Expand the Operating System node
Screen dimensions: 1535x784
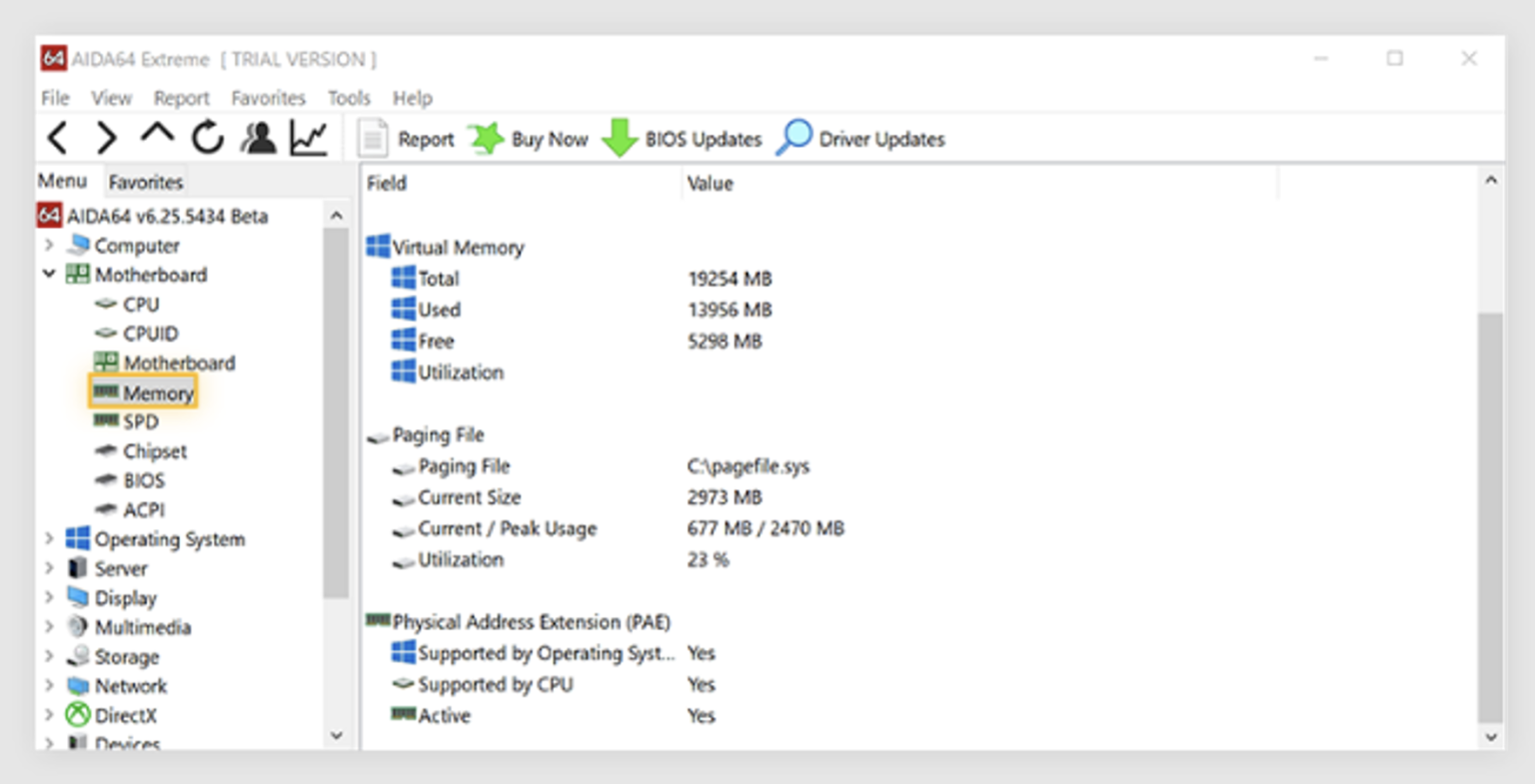(49, 539)
